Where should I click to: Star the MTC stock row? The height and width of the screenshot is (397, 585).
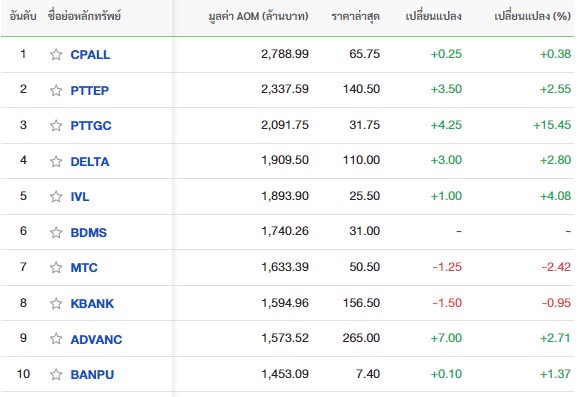[56, 268]
